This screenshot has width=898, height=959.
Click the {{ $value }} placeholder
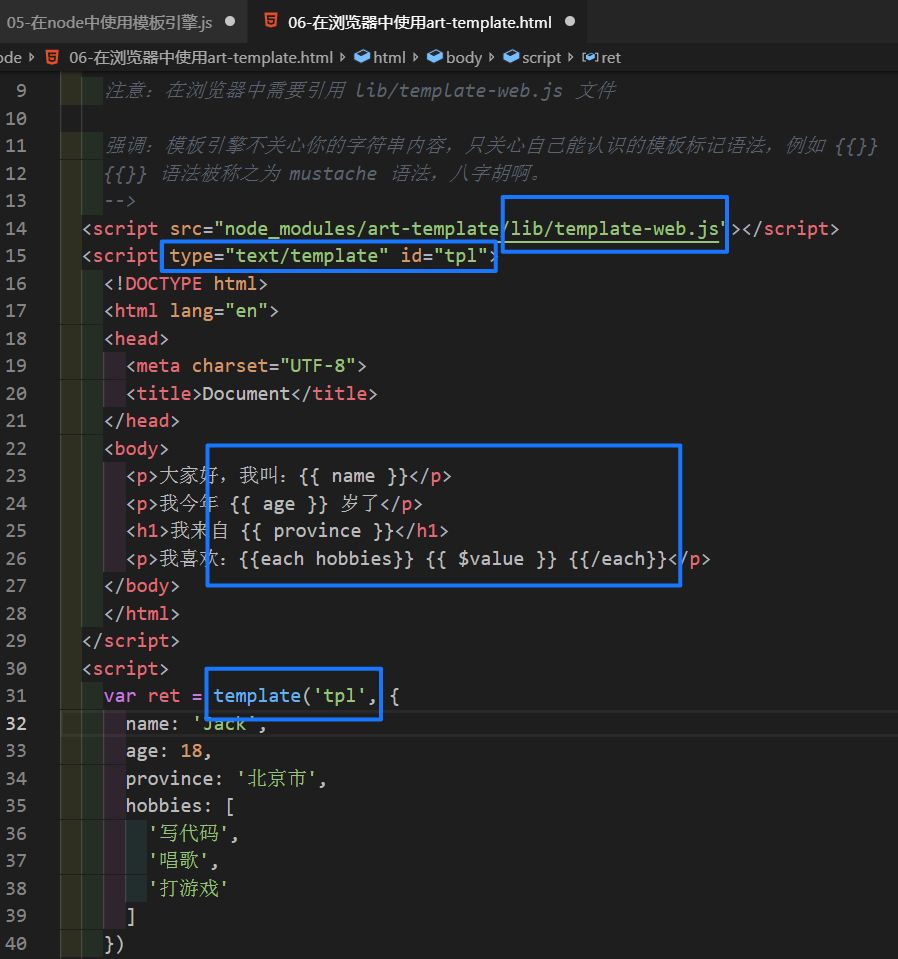click(x=491, y=559)
